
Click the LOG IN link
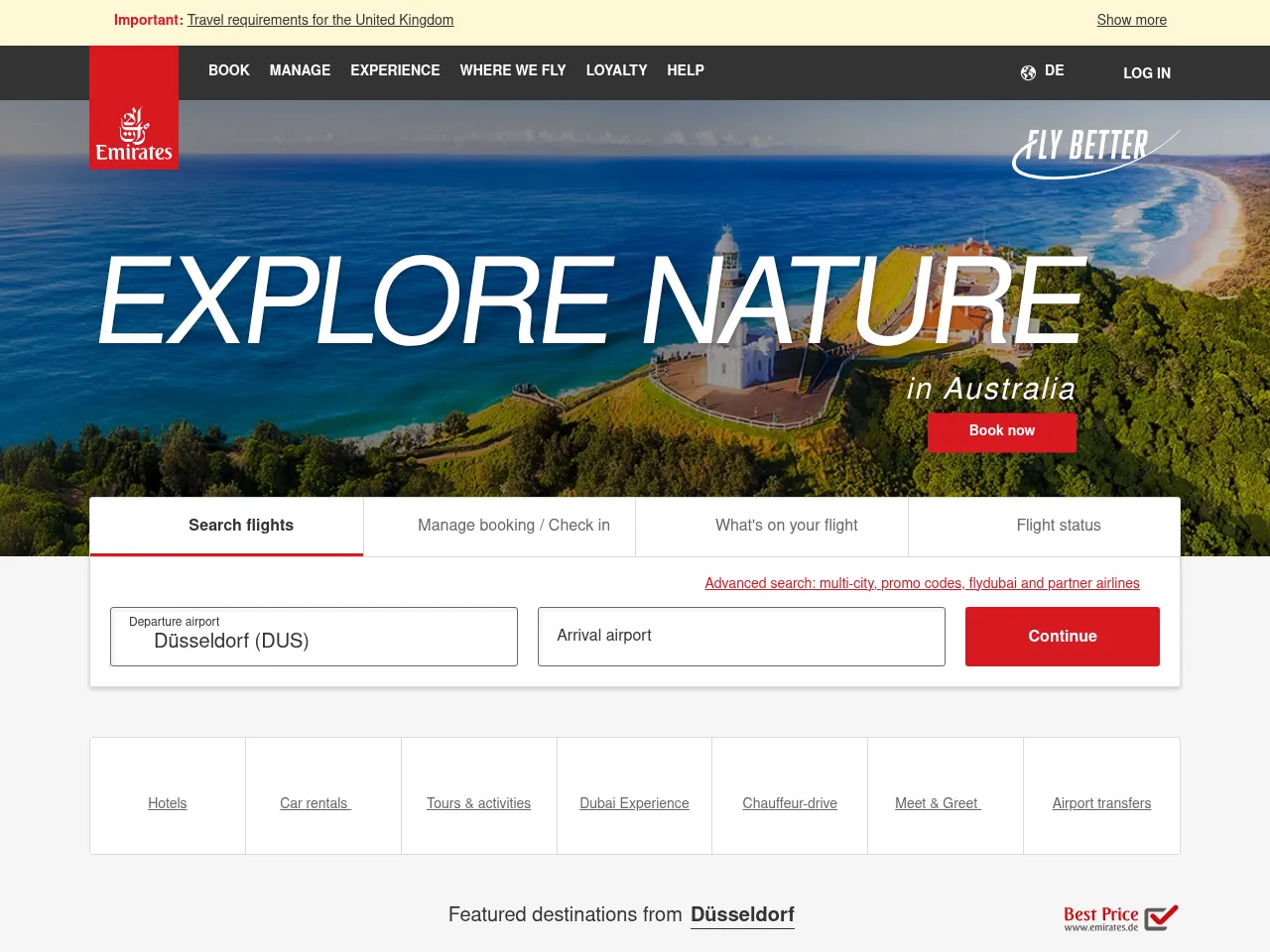click(1146, 73)
